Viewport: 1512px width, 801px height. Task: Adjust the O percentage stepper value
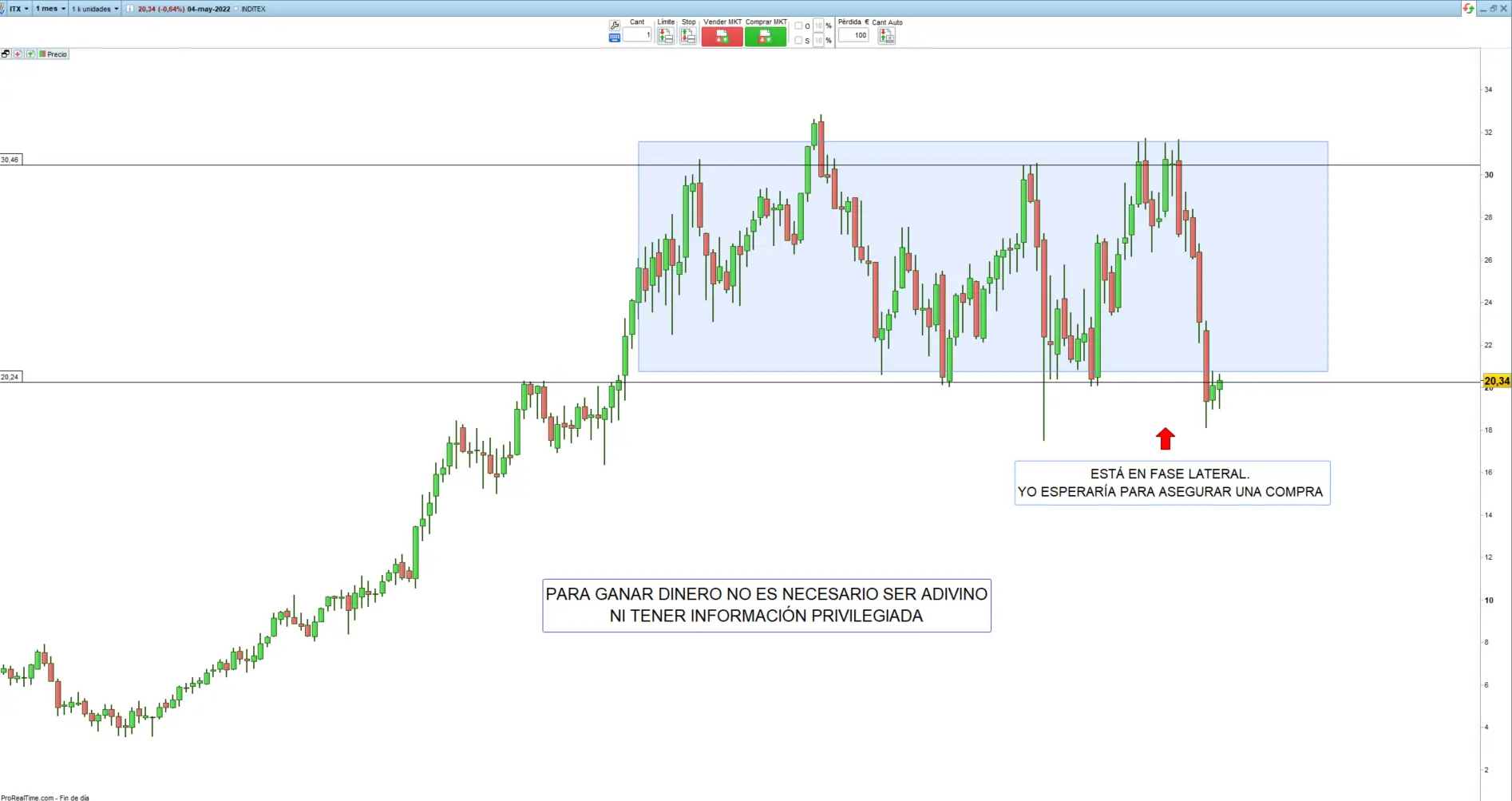tap(817, 25)
